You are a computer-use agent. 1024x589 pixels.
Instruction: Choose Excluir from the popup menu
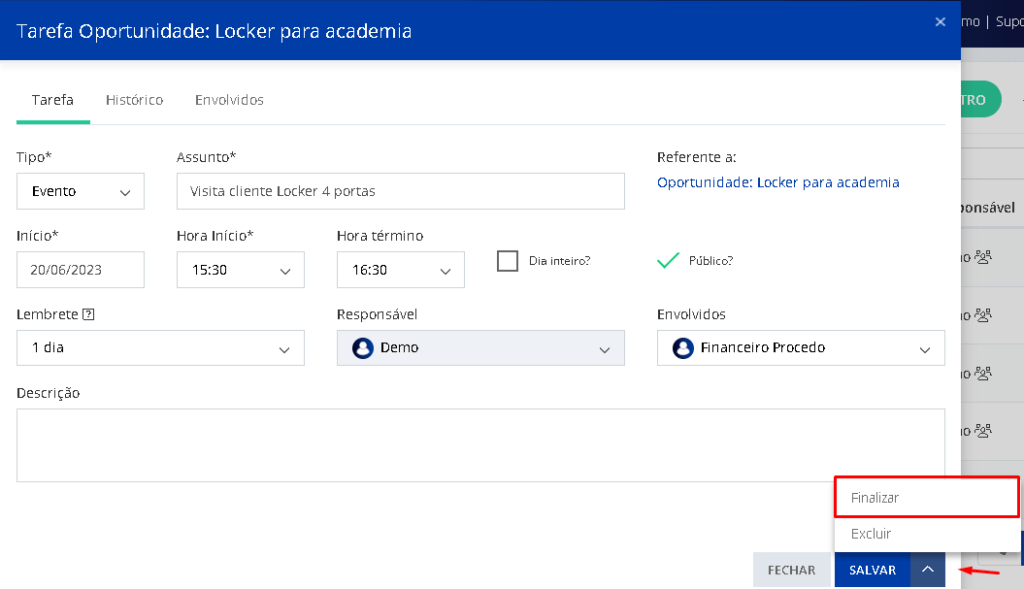[x=927, y=533]
